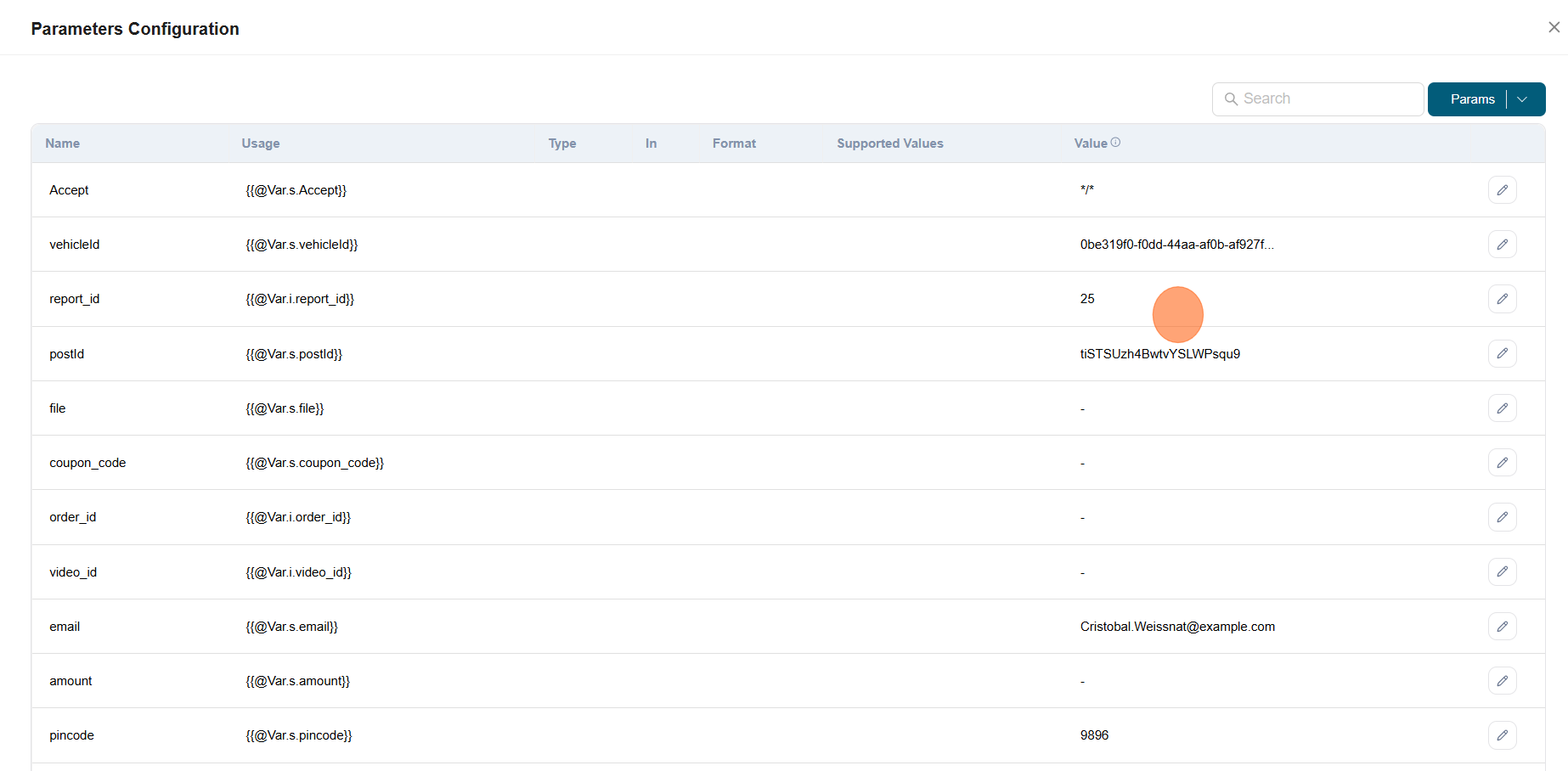Click edit icon for coupon_code
Image resolution: width=1568 pixels, height=771 pixels.
pyautogui.click(x=1502, y=463)
